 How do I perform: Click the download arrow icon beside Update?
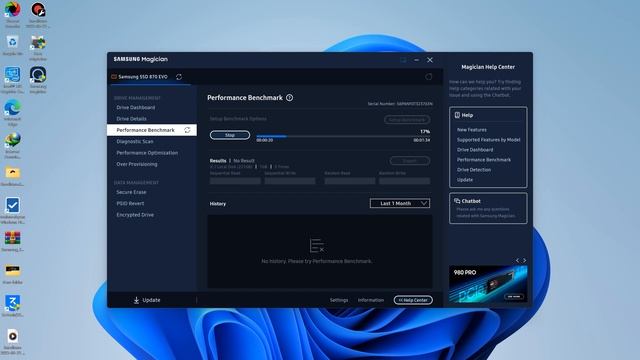tap(136, 300)
